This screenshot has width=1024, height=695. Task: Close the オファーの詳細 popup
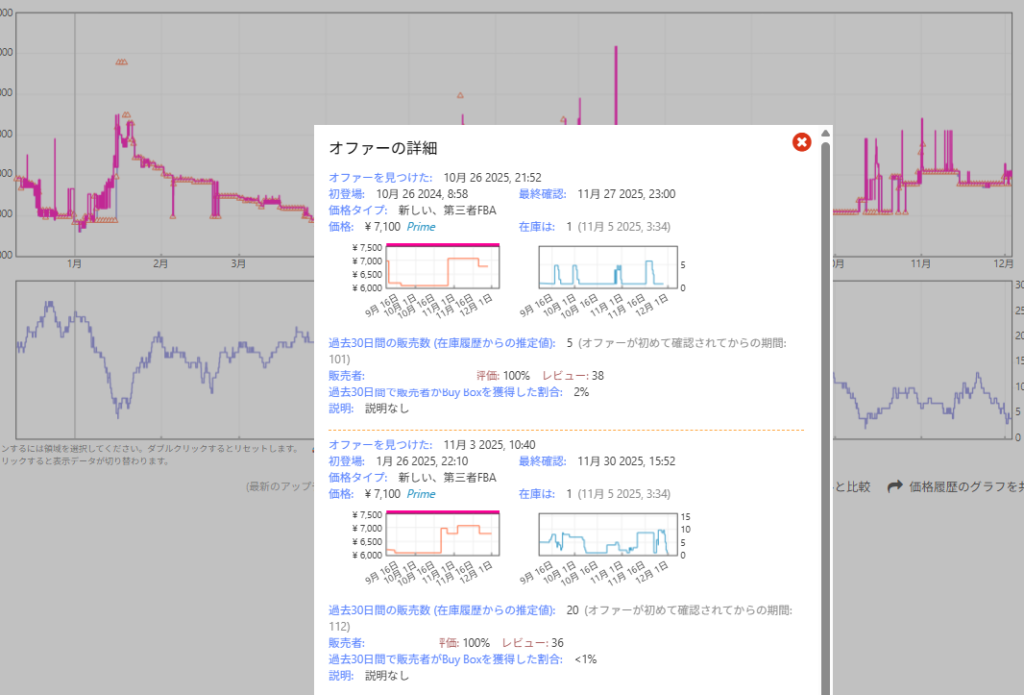[801, 142]
